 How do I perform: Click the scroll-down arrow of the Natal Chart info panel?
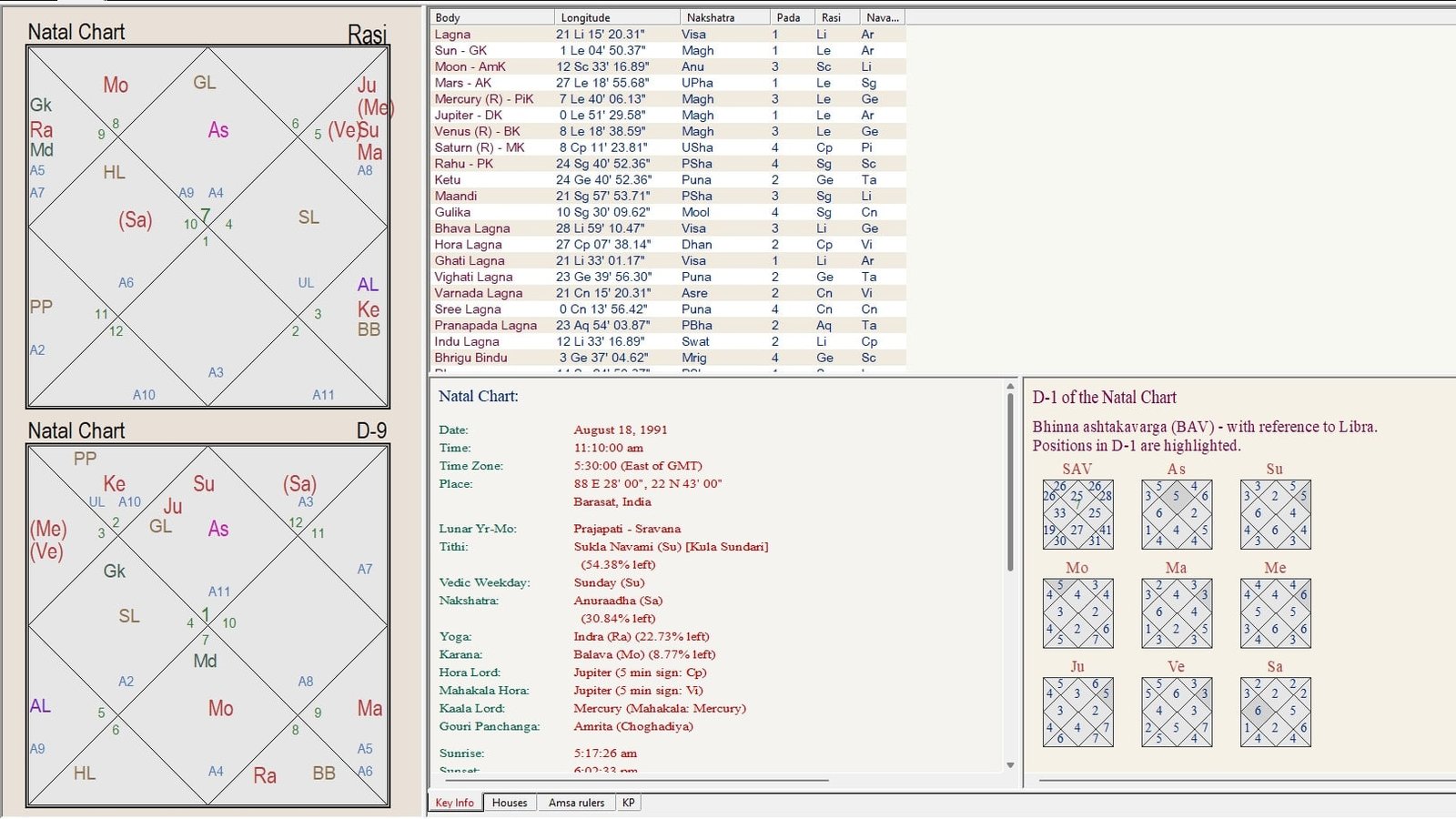pyautogui.click(x=1010, y=765)
